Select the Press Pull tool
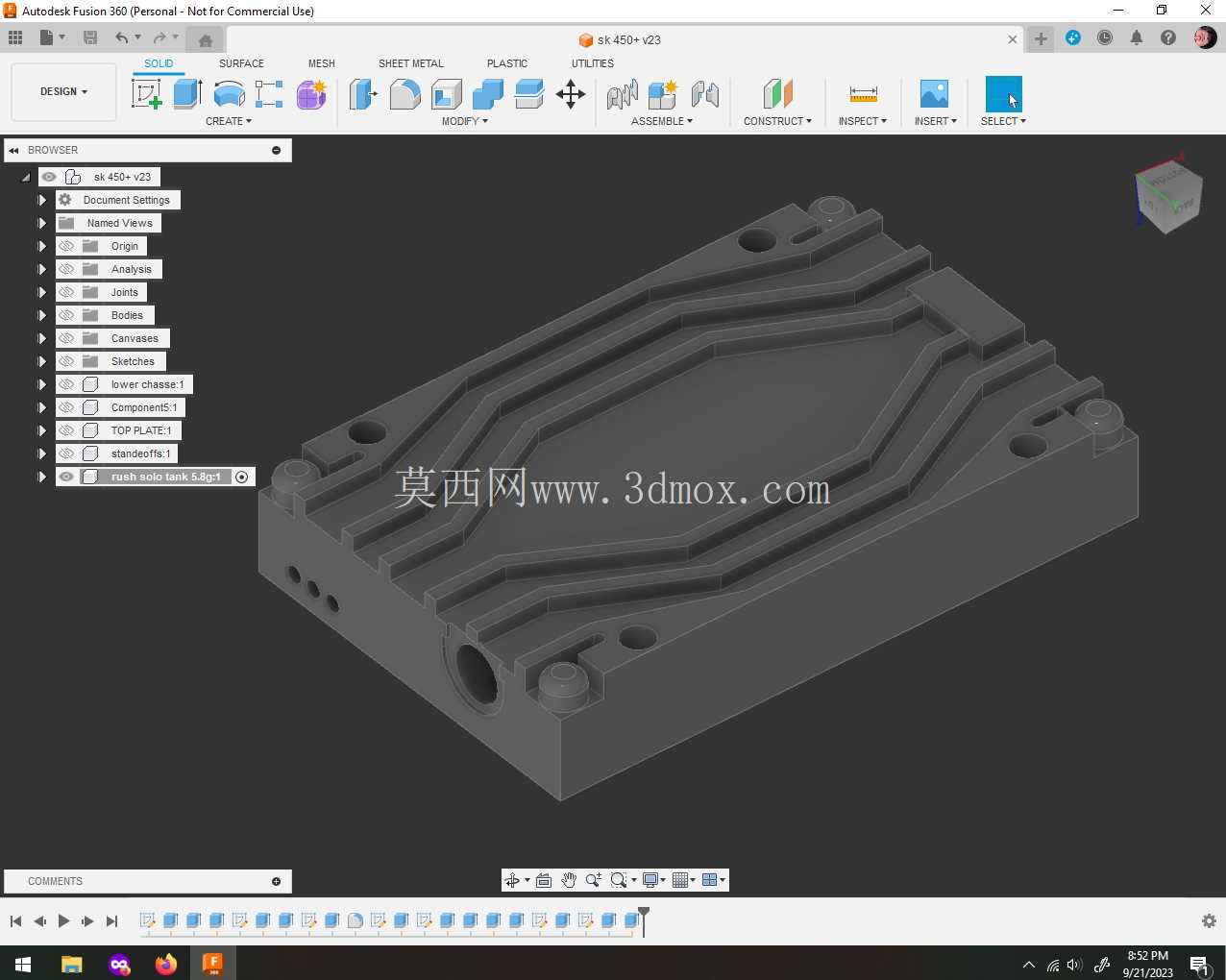1226x980 pixels. pos(363,94)
